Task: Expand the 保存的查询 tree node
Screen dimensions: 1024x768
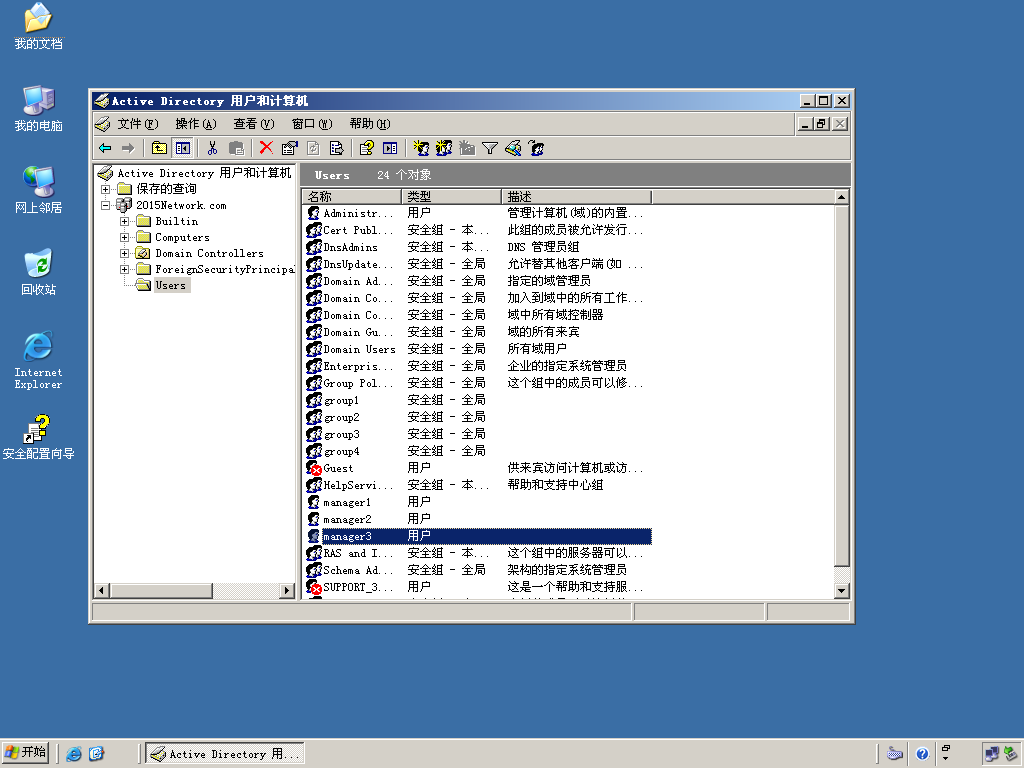Action: pos(105,189)
